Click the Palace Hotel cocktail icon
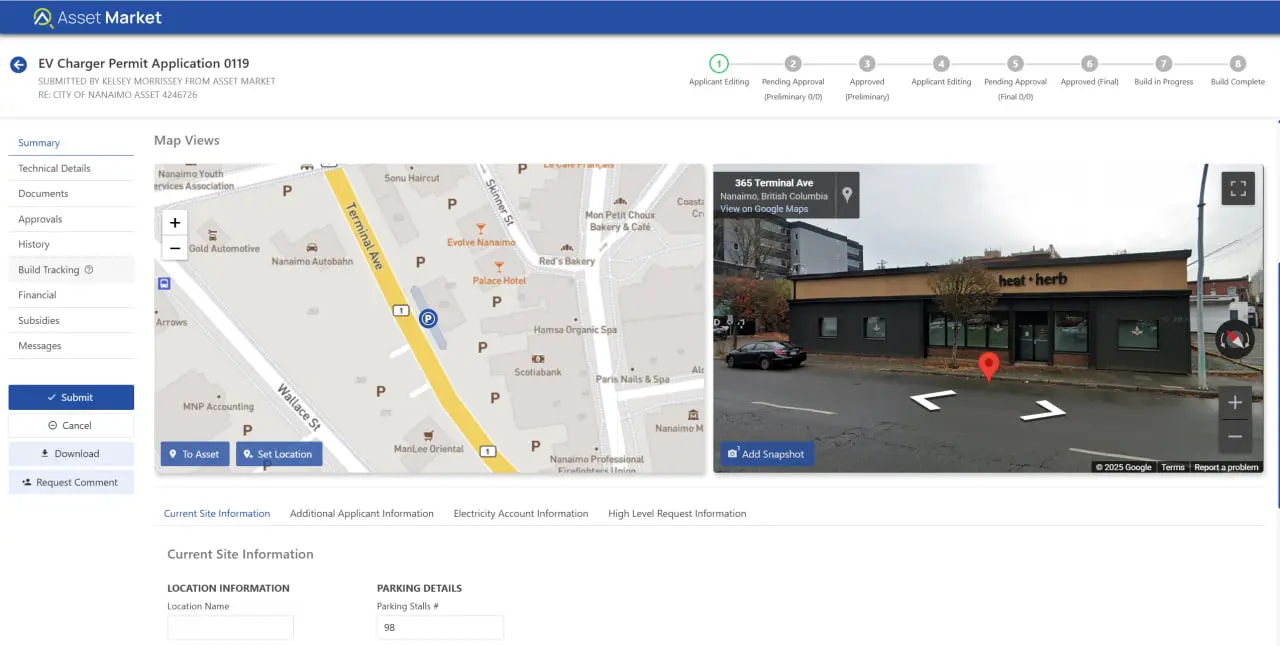The width and height of the screenshot is (1280, 646). click(499, 267)
